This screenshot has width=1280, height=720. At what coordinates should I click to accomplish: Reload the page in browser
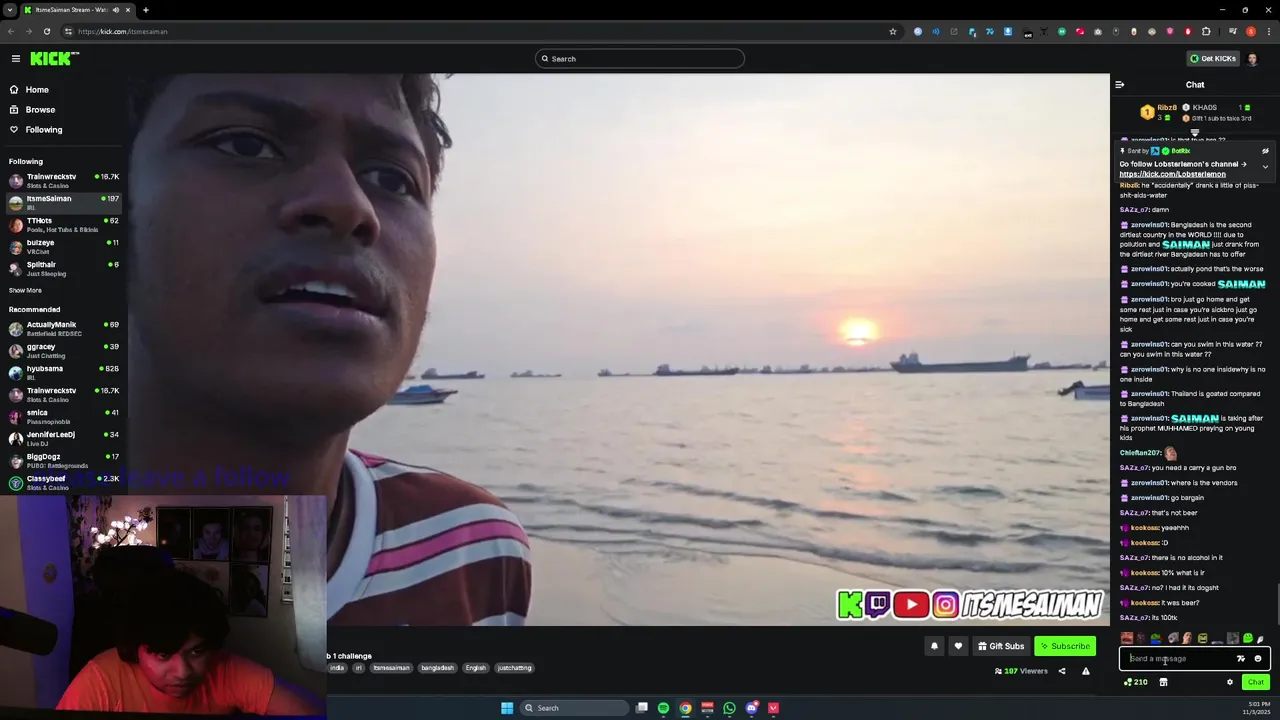pyautogui.click(x=46, y=31)
